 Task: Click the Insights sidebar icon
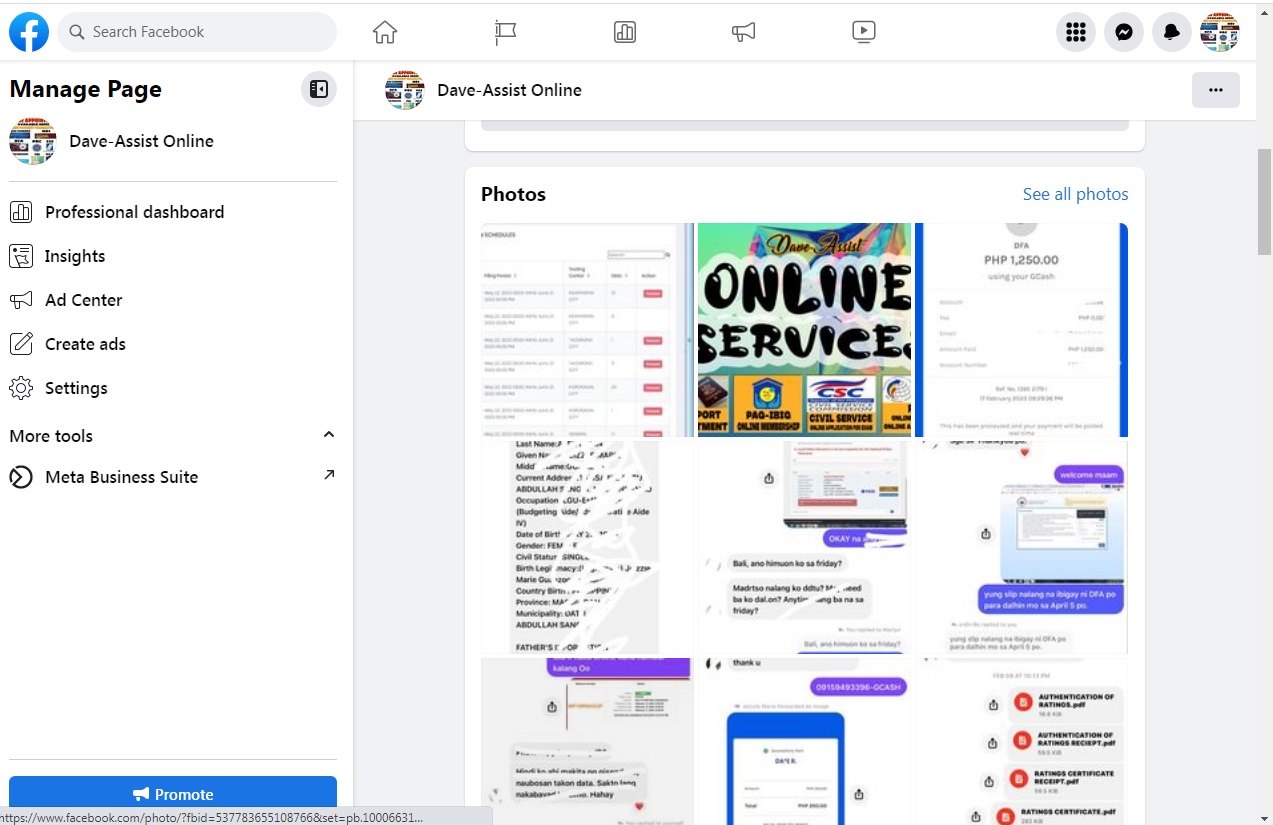pos(21,256)
